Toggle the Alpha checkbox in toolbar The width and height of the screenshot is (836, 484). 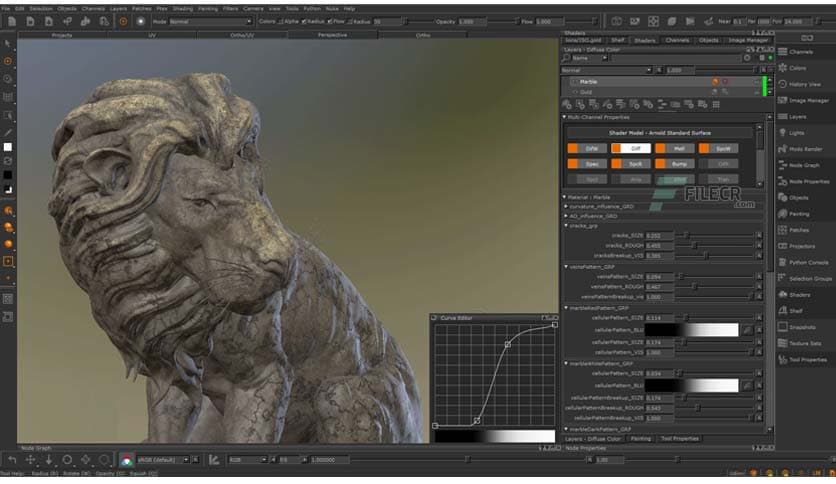tap(283, 21)
